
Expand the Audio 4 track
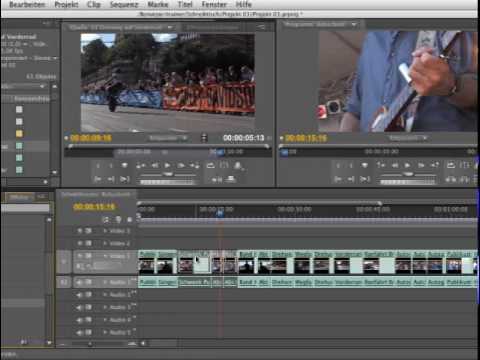[x=105, y=320]
